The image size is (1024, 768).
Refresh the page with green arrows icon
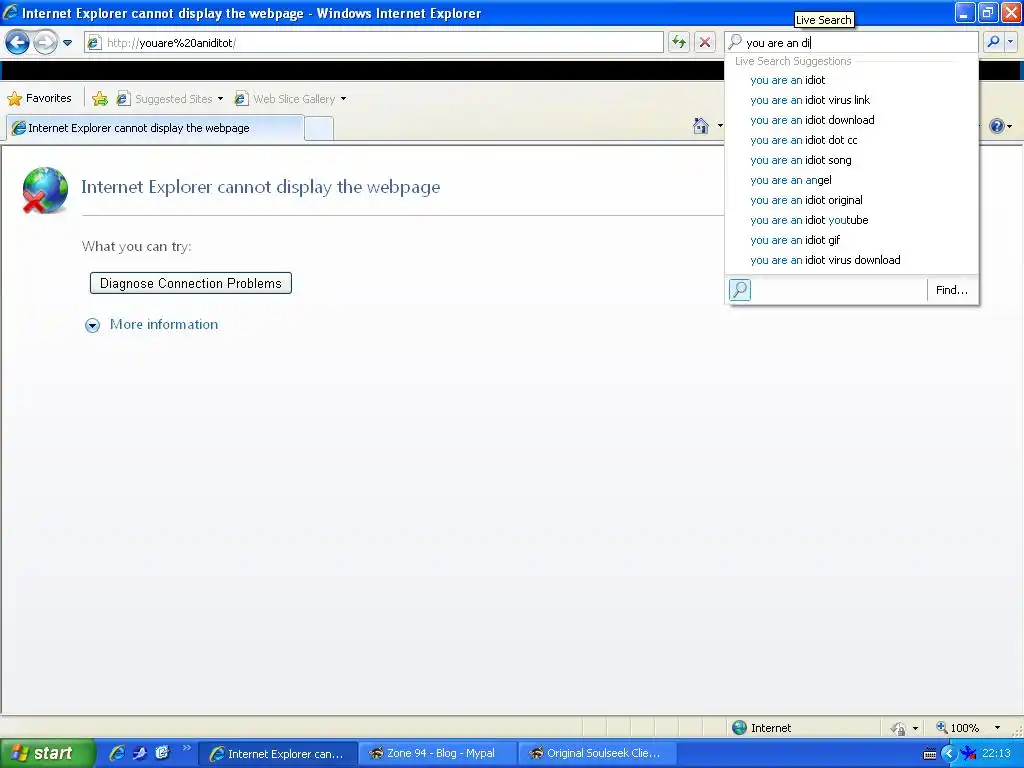[x=679, y=42]
